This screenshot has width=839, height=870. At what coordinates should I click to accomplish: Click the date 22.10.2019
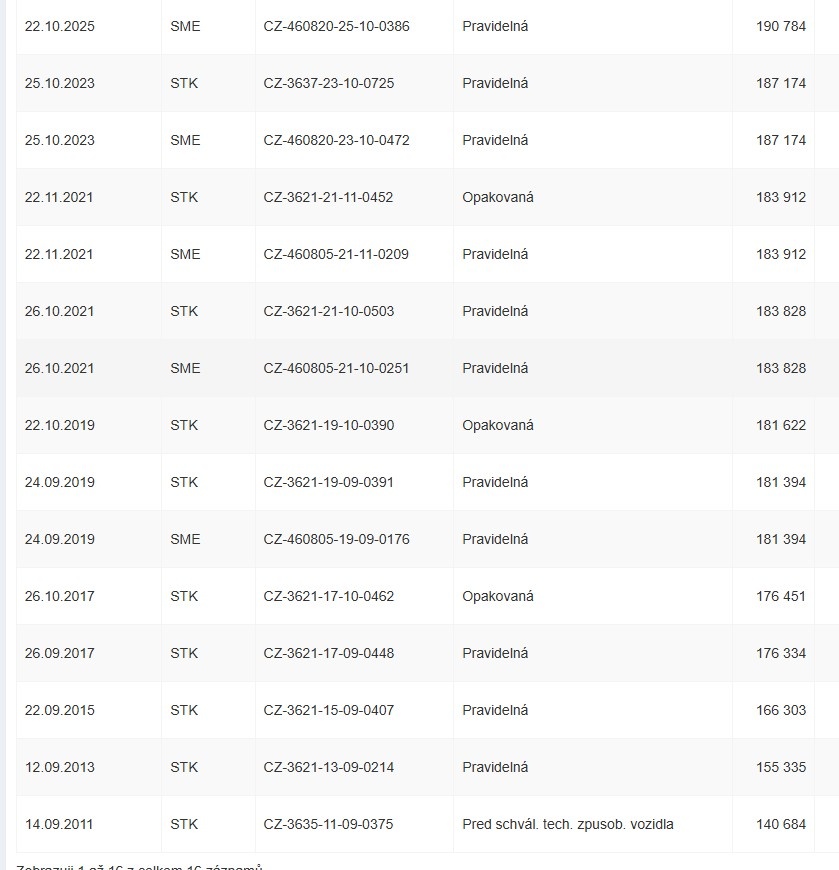[60, 425]
